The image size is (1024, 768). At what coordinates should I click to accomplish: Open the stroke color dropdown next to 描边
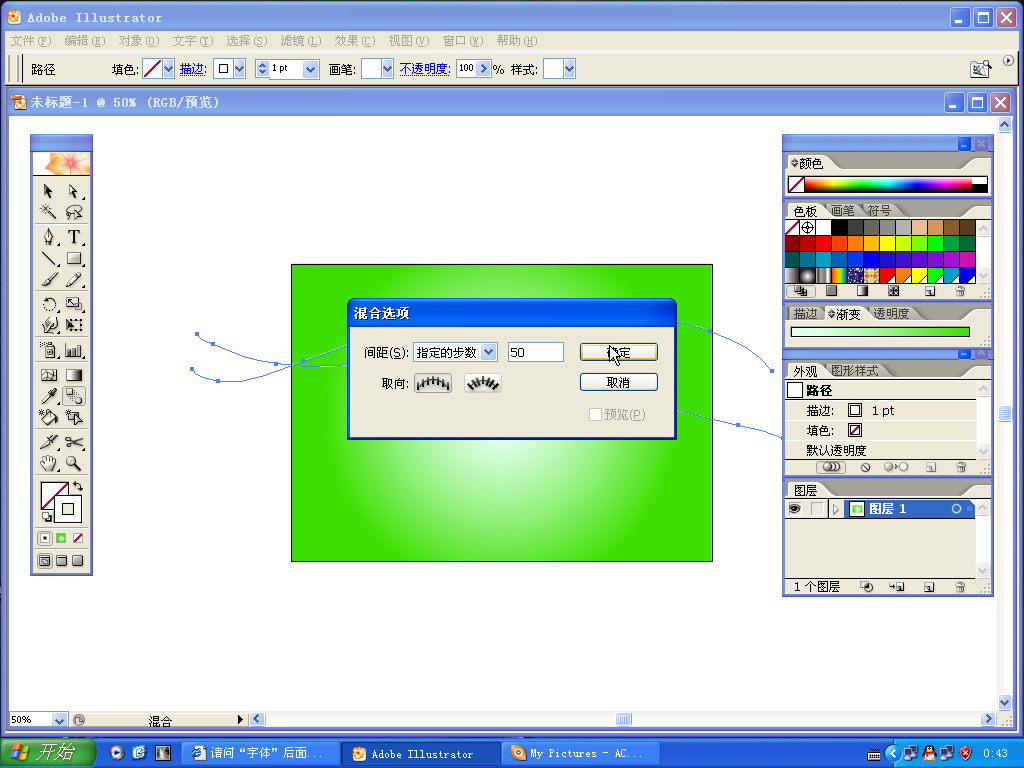tap(240, 69)
